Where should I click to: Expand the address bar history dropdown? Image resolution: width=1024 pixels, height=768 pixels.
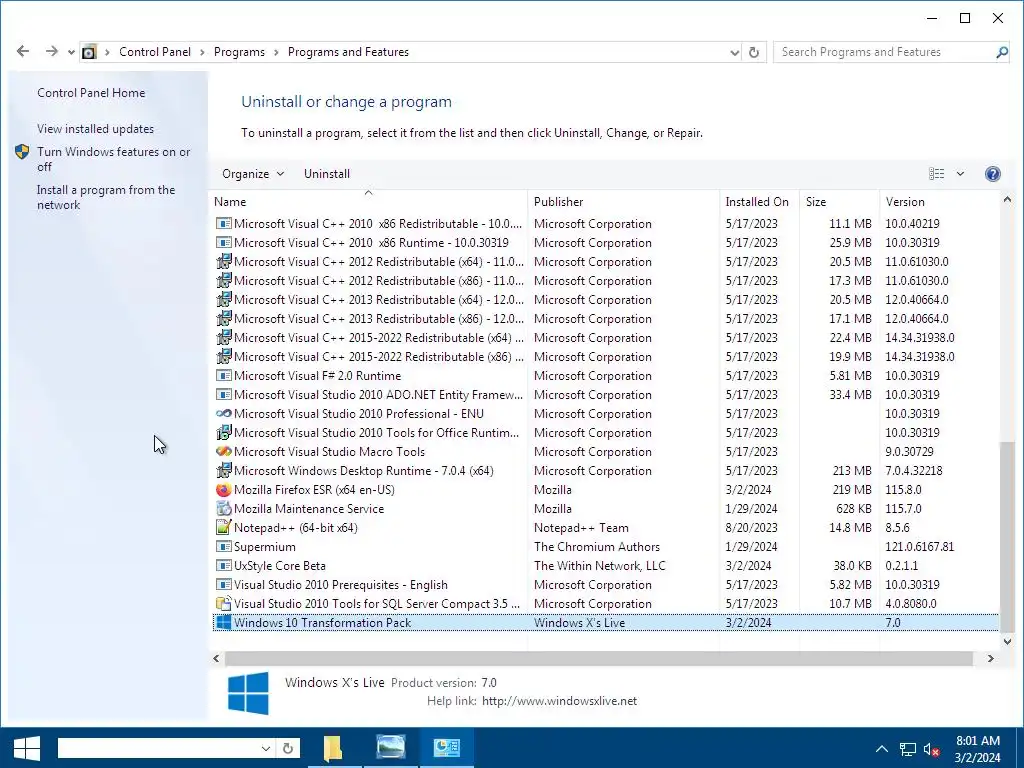click(734, 52)
